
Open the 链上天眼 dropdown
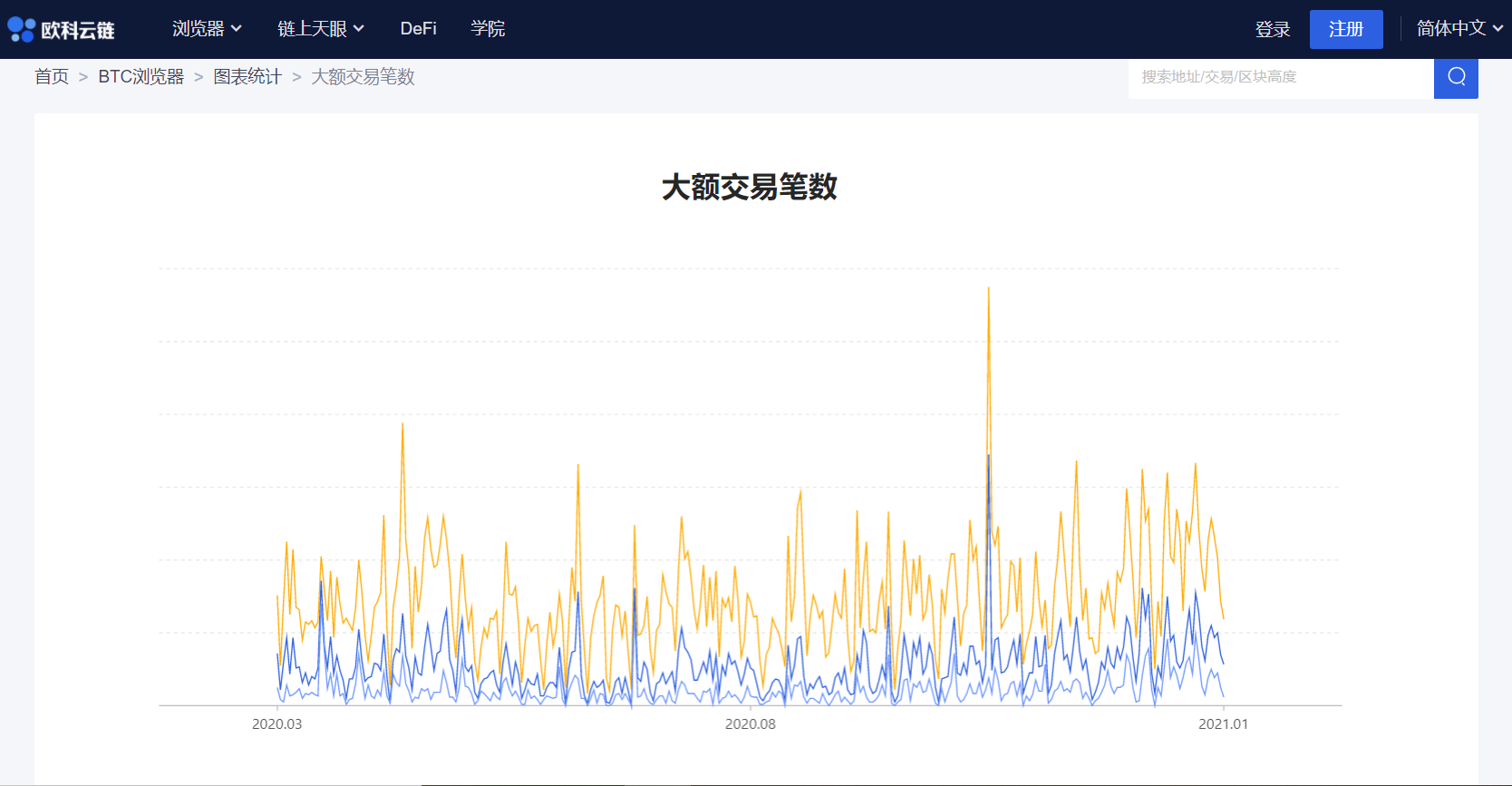(320, 29)
